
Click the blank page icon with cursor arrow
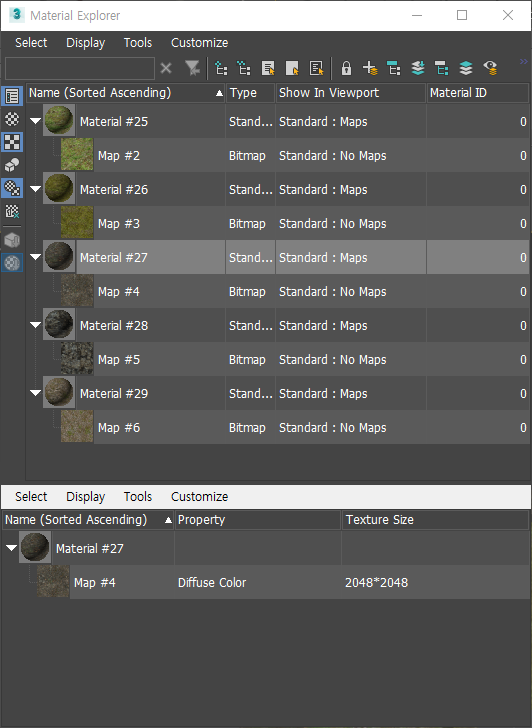click(292, 69)
